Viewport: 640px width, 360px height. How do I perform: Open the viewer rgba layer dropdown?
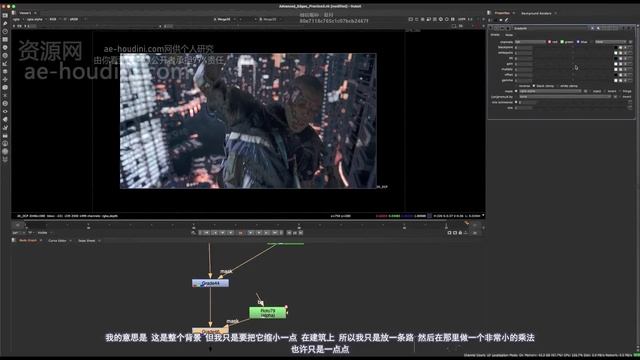coord(17,19)
